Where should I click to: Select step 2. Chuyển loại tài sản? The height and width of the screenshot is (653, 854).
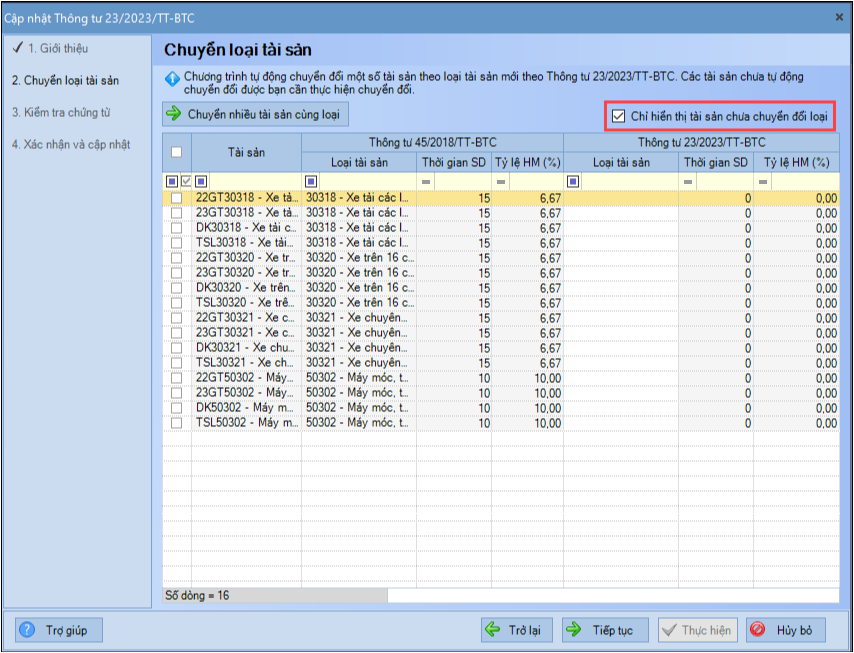[x=65, y=81]
